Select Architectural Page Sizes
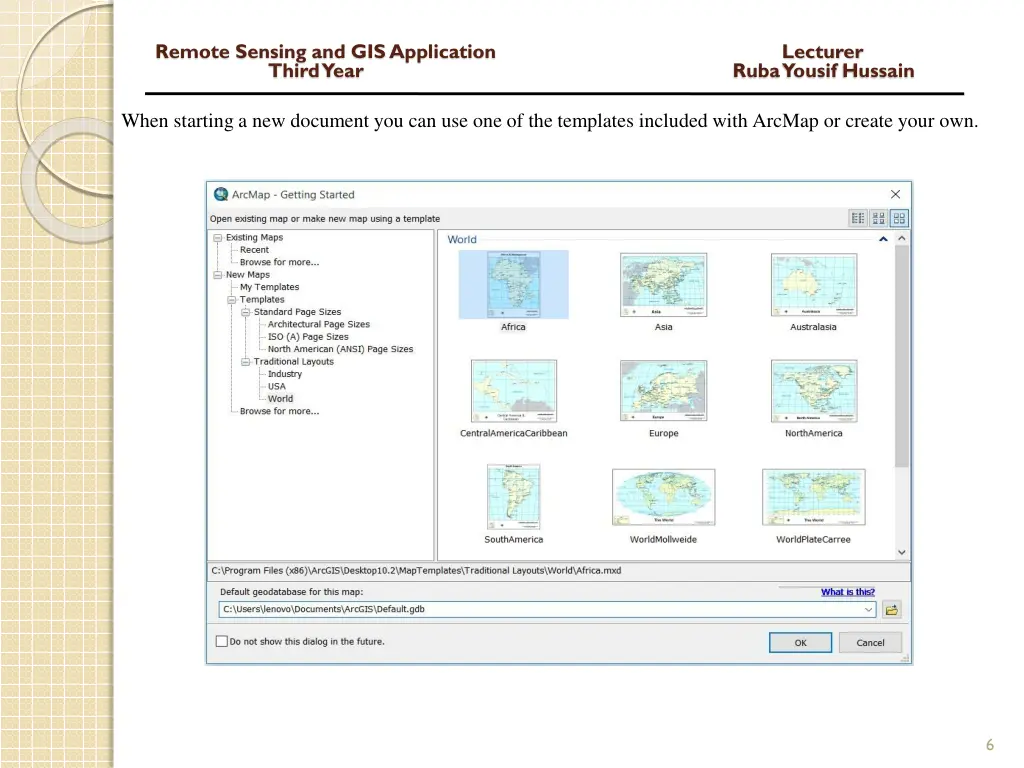The image size is (1024, 768). click(319, 324)
